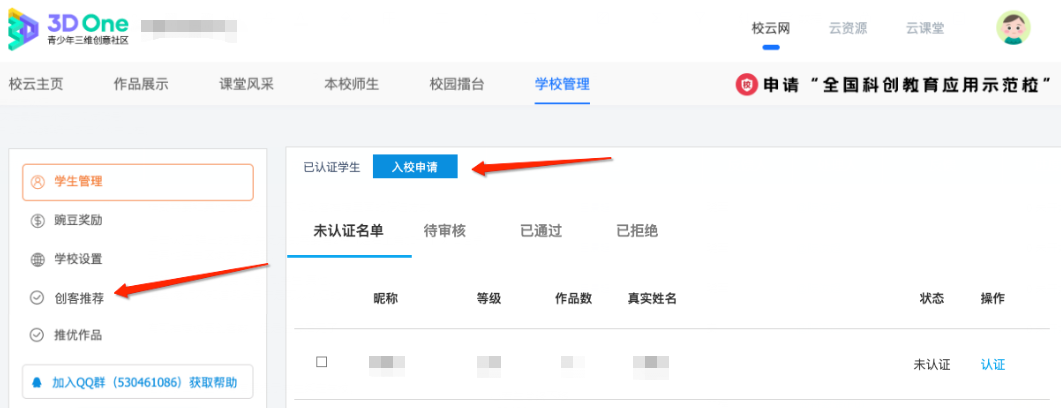The image size is (1061, 408).
Task: Click the 入校申请 button
Action: click(x=415, y=167)
